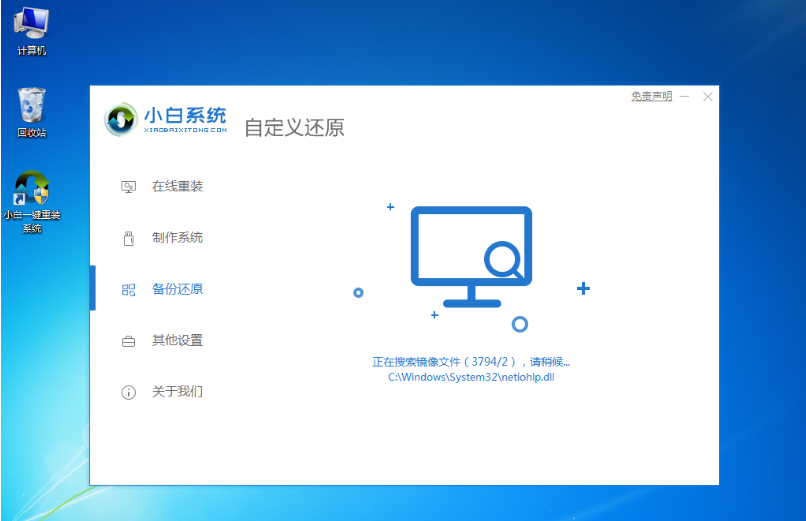Click the large monitor search illustration
806x521 pixels.
pos(471,257)
